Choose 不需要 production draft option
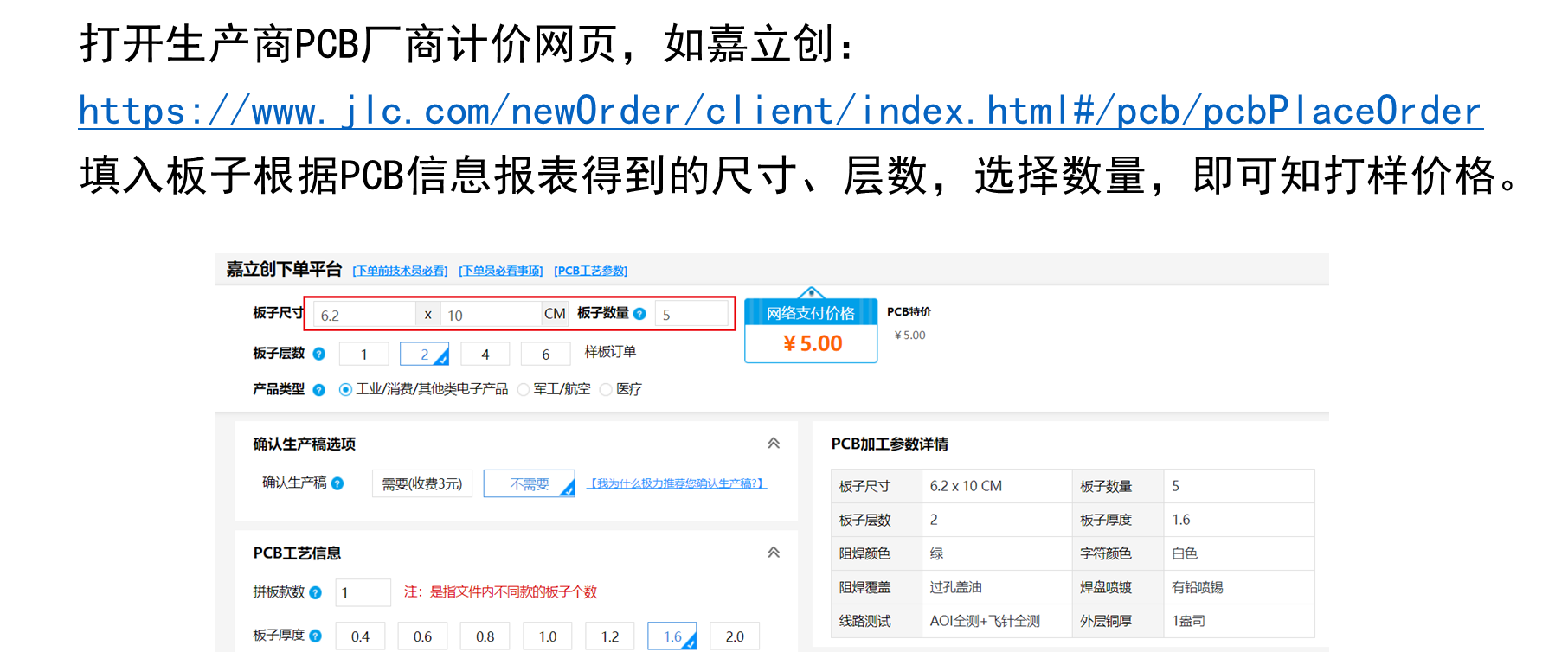The width and height of the screenshot is (1568, 652). coord(530,483)
